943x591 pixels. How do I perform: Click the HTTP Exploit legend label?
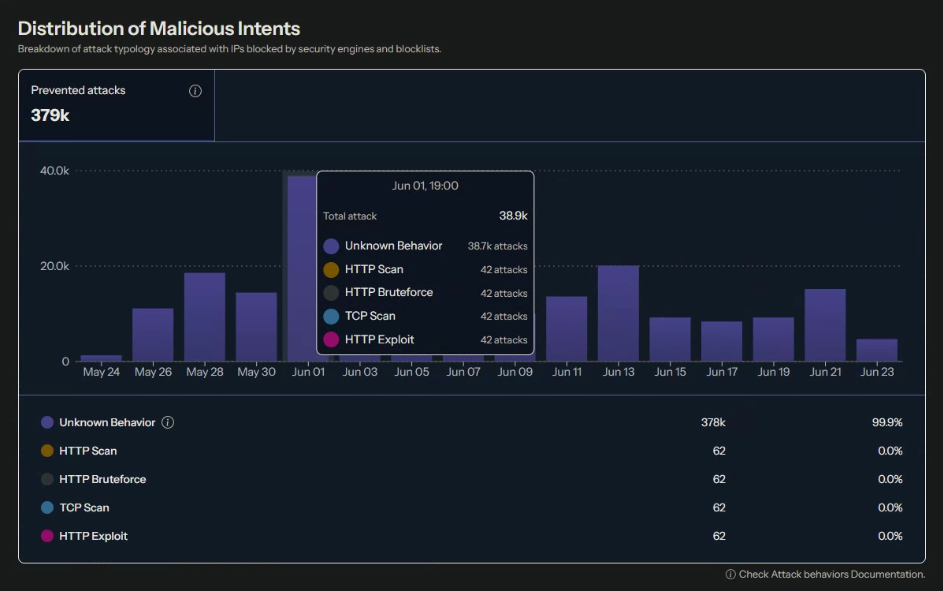(x=93, y=536)
